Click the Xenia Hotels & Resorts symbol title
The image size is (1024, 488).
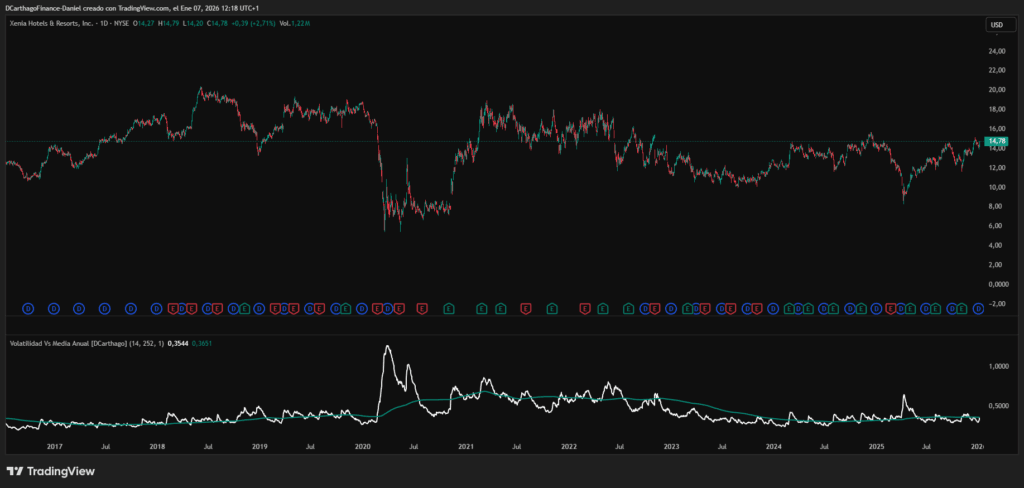click(51, 23)
